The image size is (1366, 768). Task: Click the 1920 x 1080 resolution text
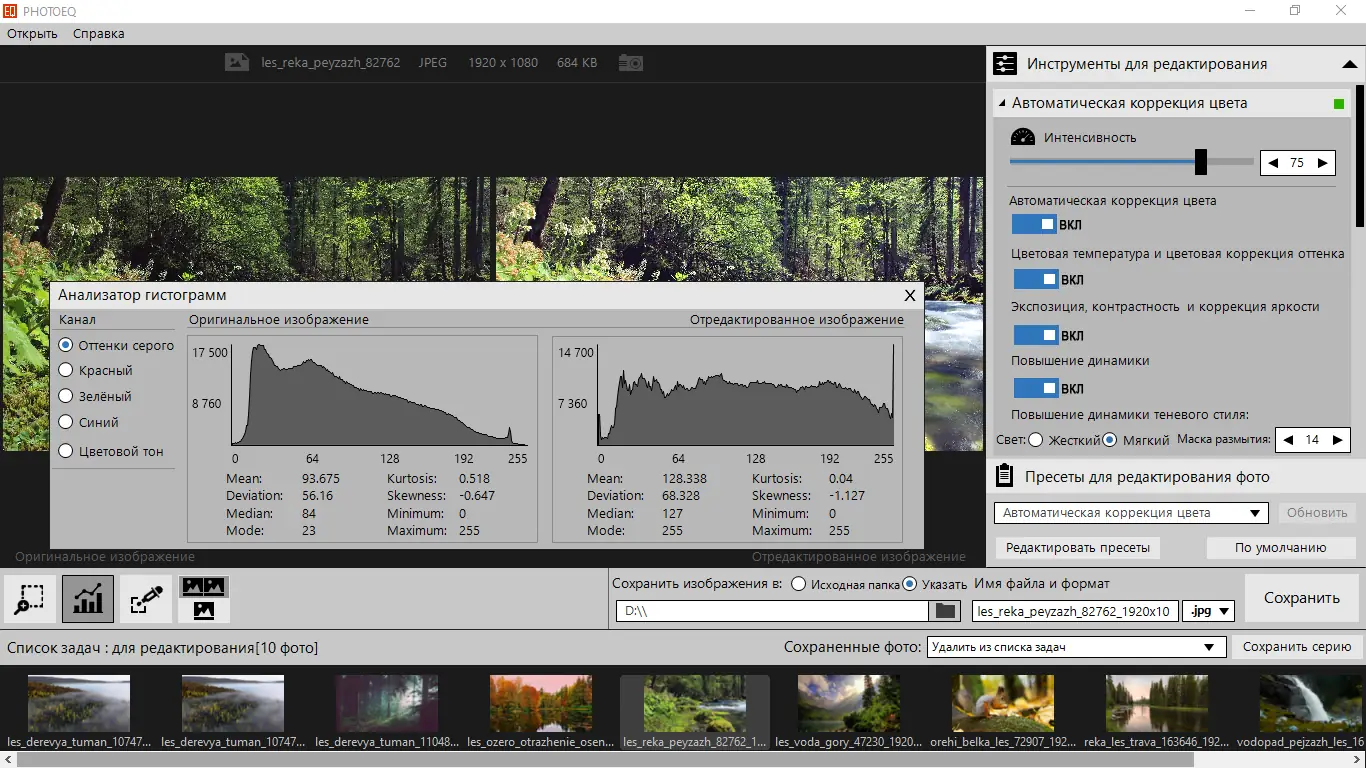tap(503, 62)
